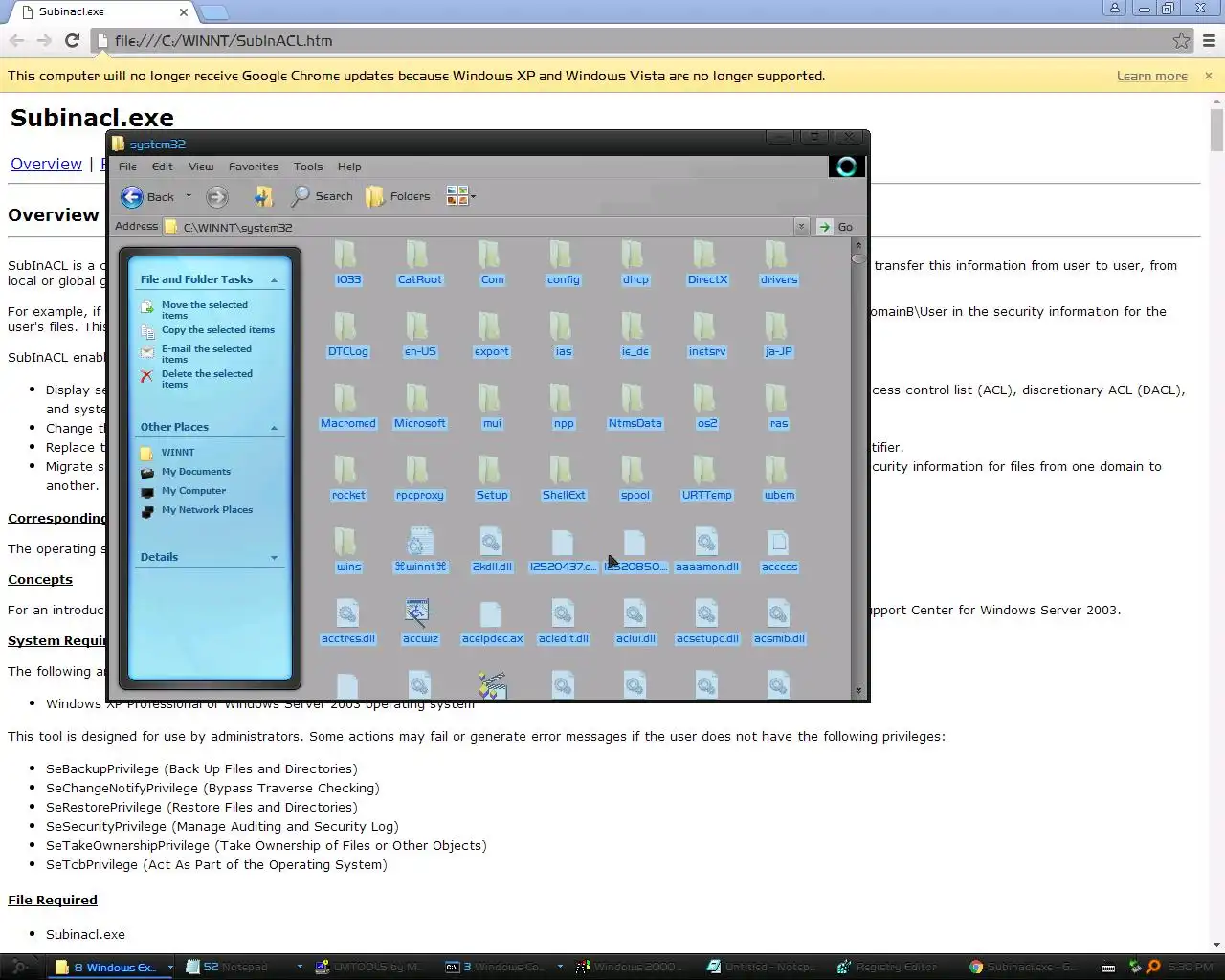Switch to Registry Editor in the taskbar
This screenshot has width=1225, height=980.
click(887, 967)
